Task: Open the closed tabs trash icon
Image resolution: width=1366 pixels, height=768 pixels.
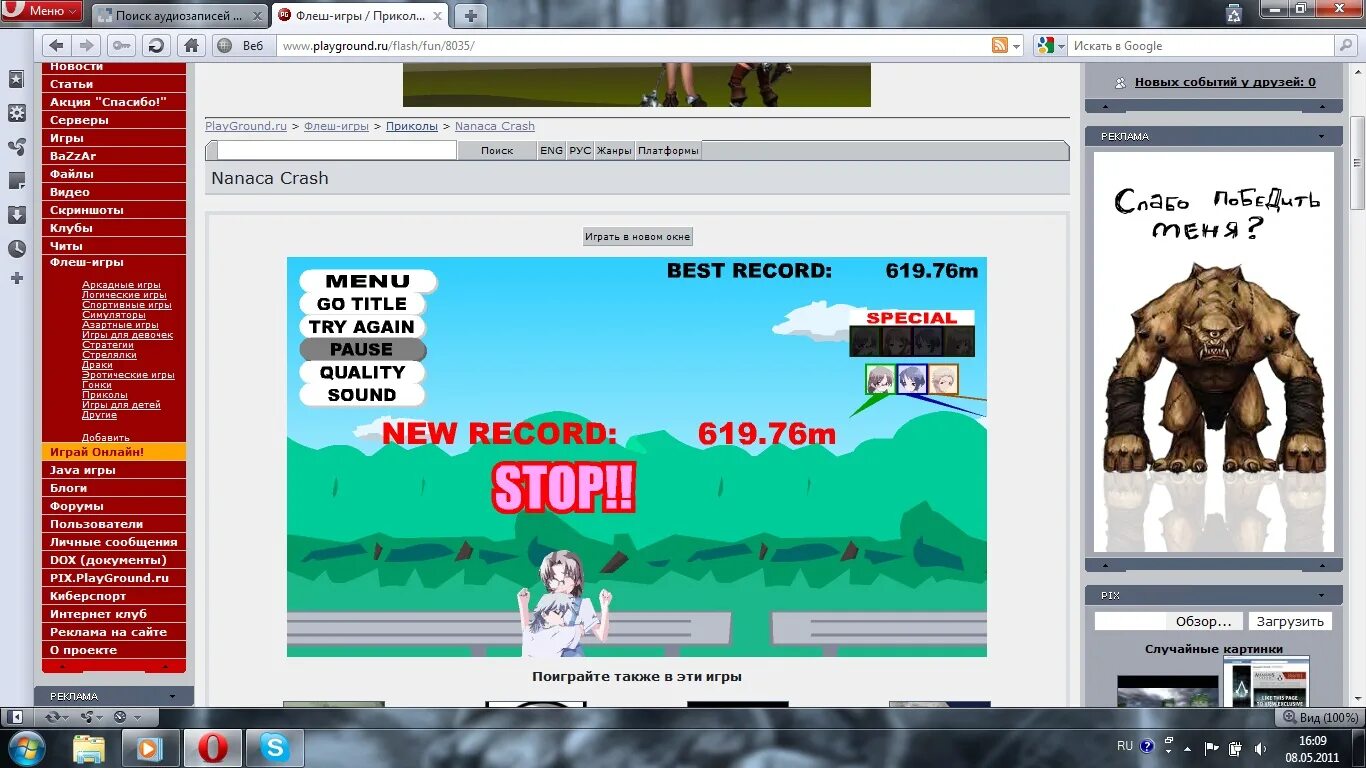Action: pyautogui.click(x=1234, y=14)
